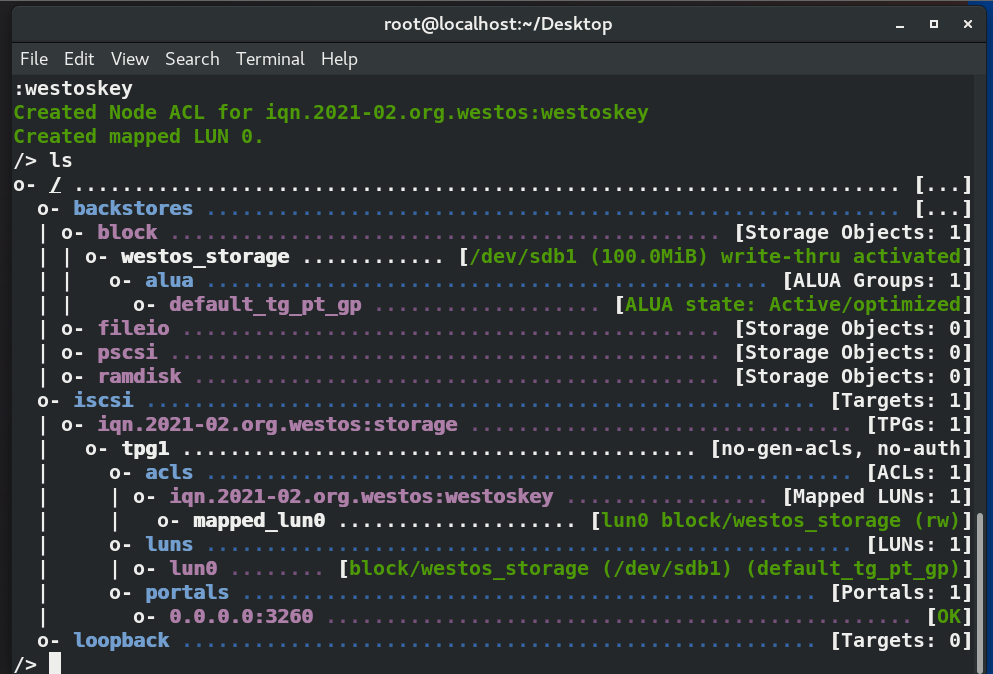The width and height of the screenshot is (993, 674).
Task: Open the Edit menu
Action: [x=79, y=59]
